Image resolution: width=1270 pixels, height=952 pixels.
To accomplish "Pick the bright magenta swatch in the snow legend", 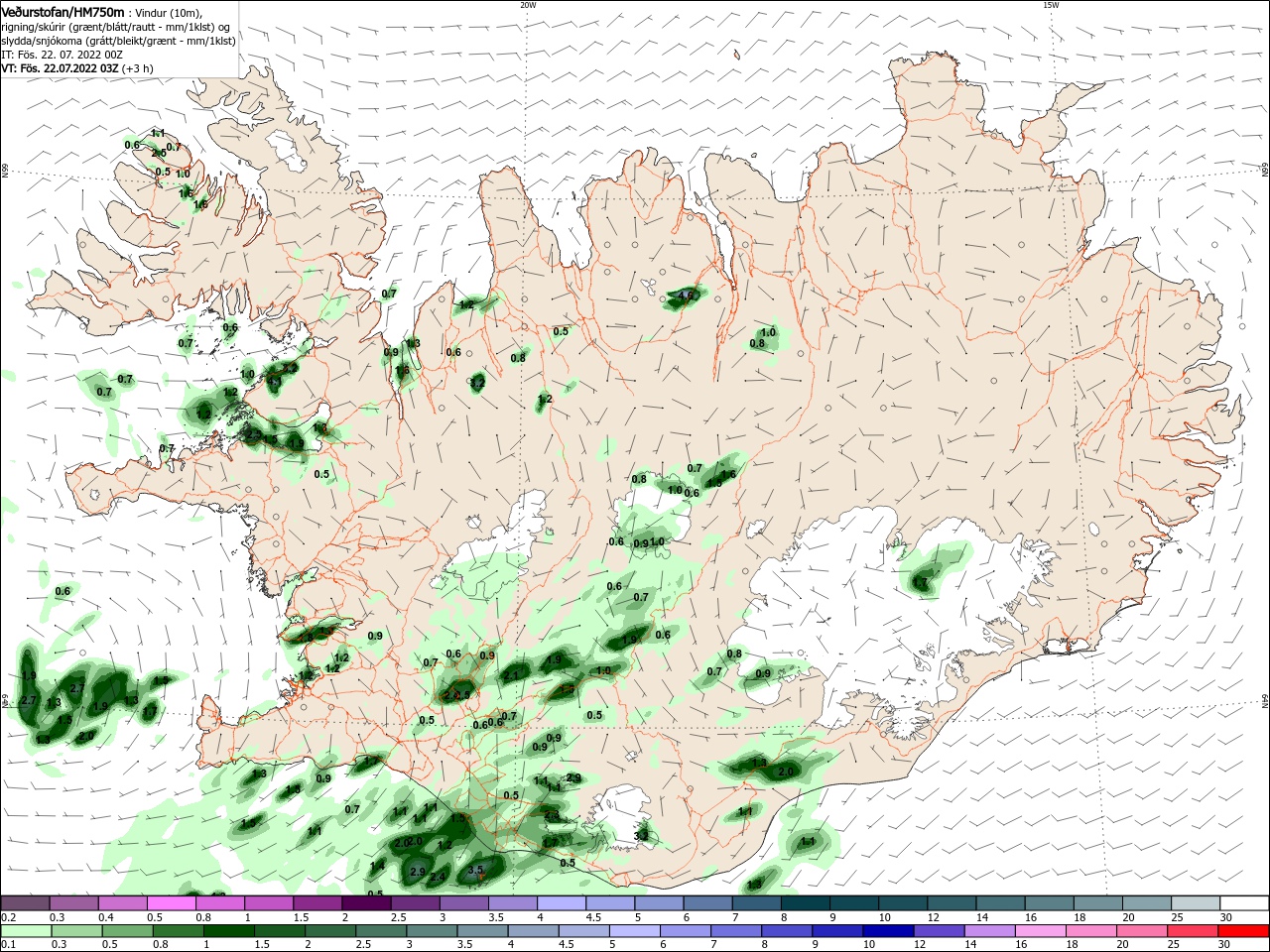I will tap(171, 903).
